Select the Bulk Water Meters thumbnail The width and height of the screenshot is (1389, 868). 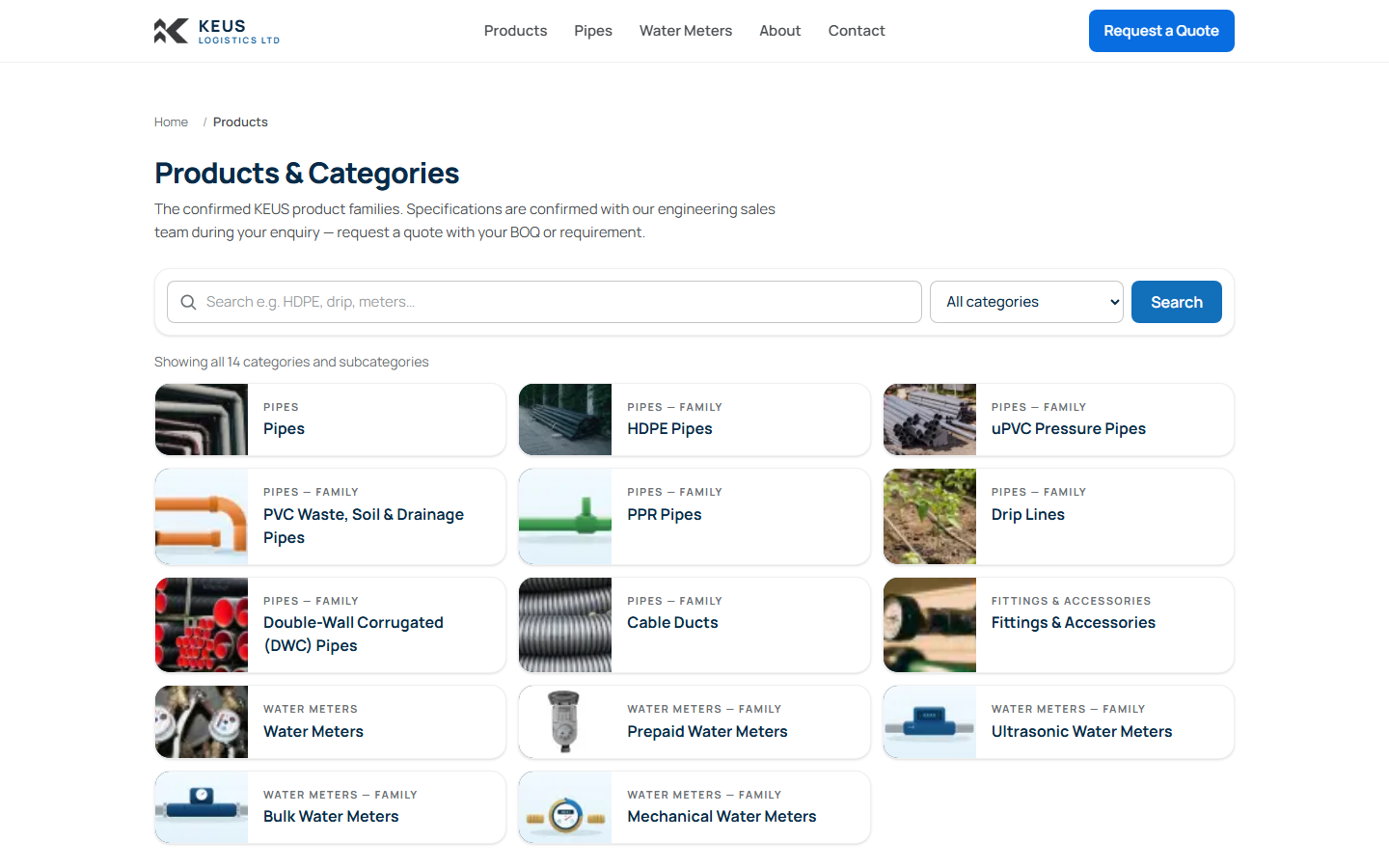coord(202,807)
